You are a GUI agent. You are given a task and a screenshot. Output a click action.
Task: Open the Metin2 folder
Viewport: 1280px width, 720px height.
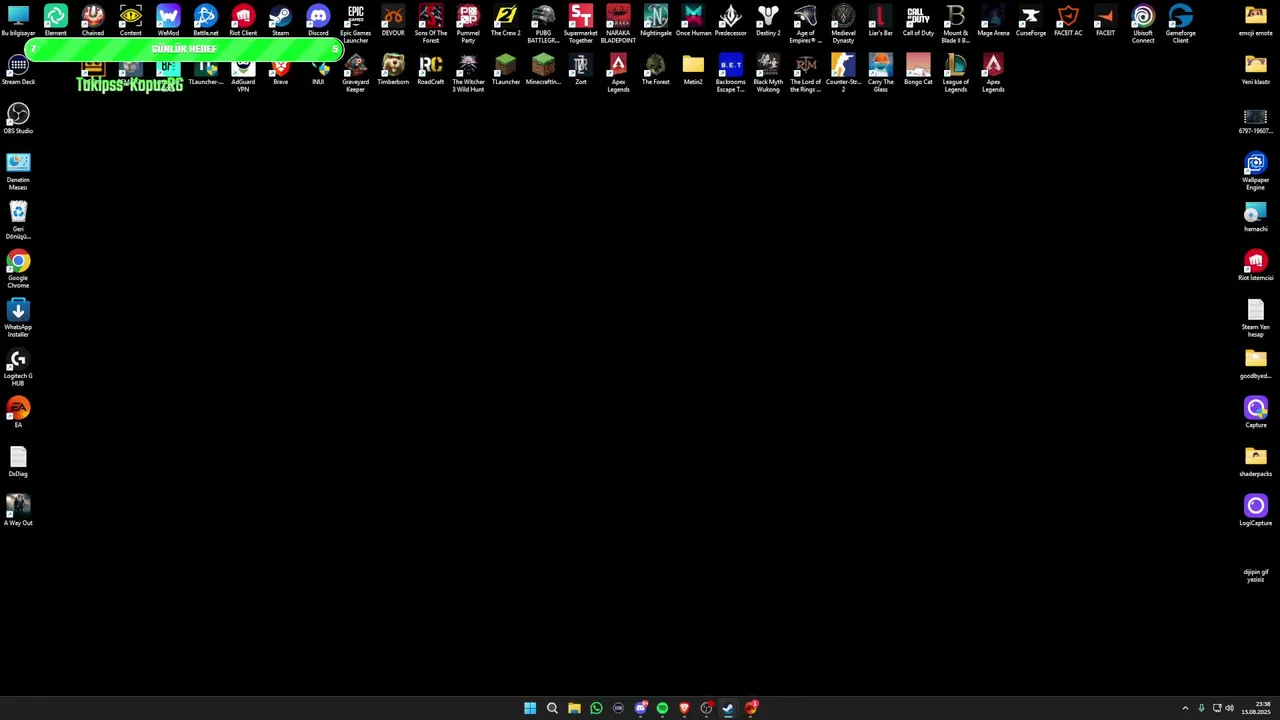point(693,70)
